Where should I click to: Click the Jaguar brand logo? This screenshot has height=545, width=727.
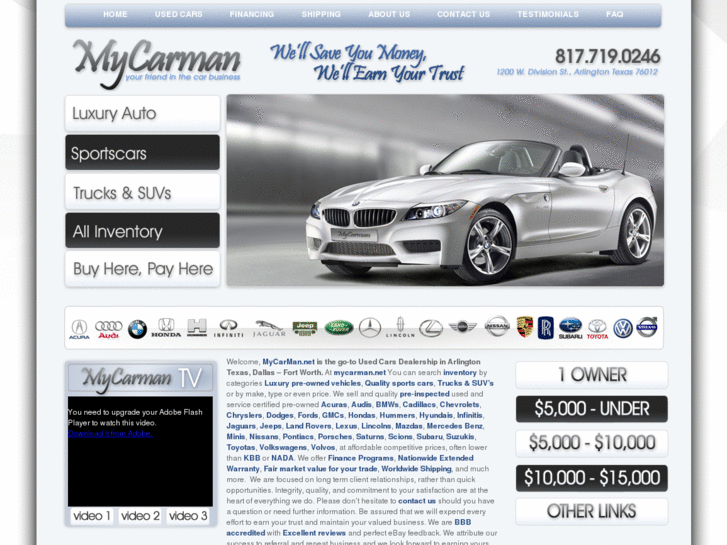[x=269, y=328]
